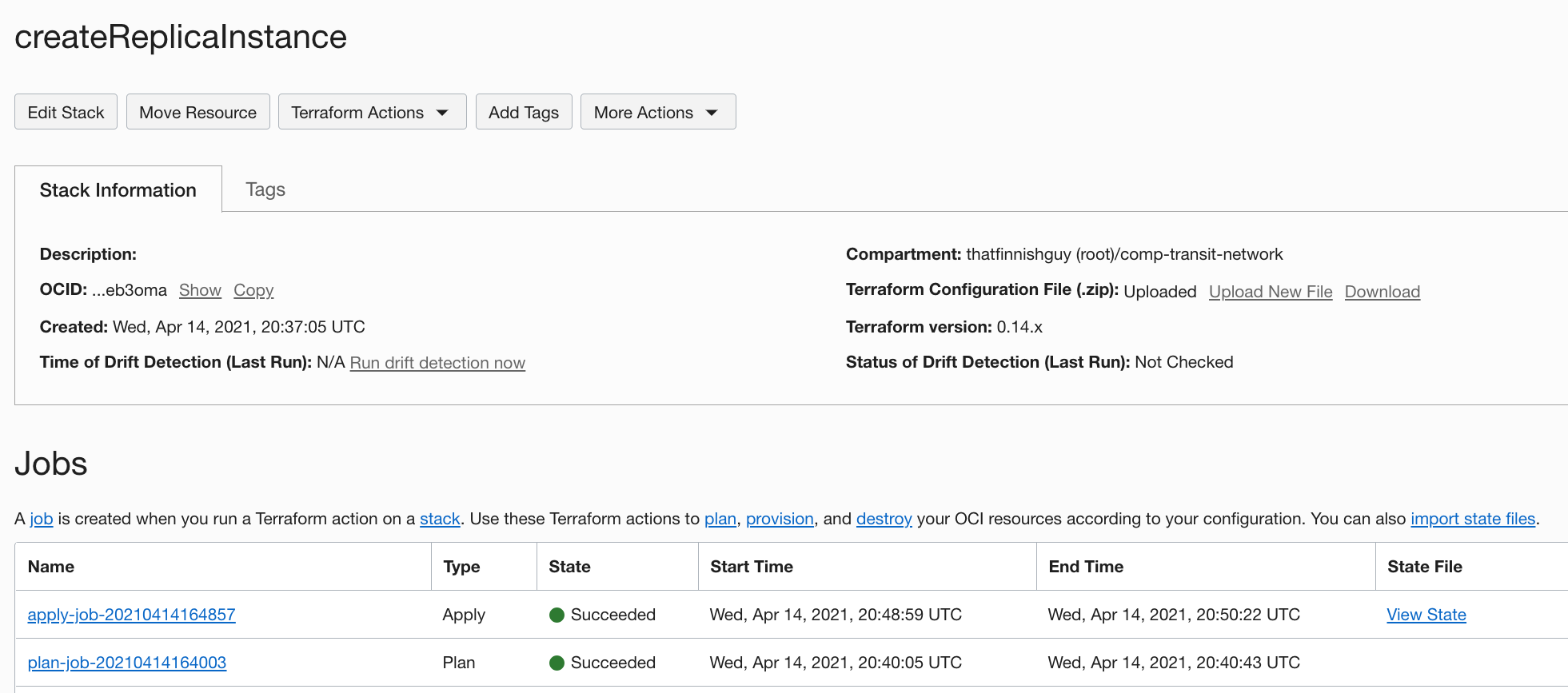
Task: Show the full OCID value
Action: [x=200, y=290]
